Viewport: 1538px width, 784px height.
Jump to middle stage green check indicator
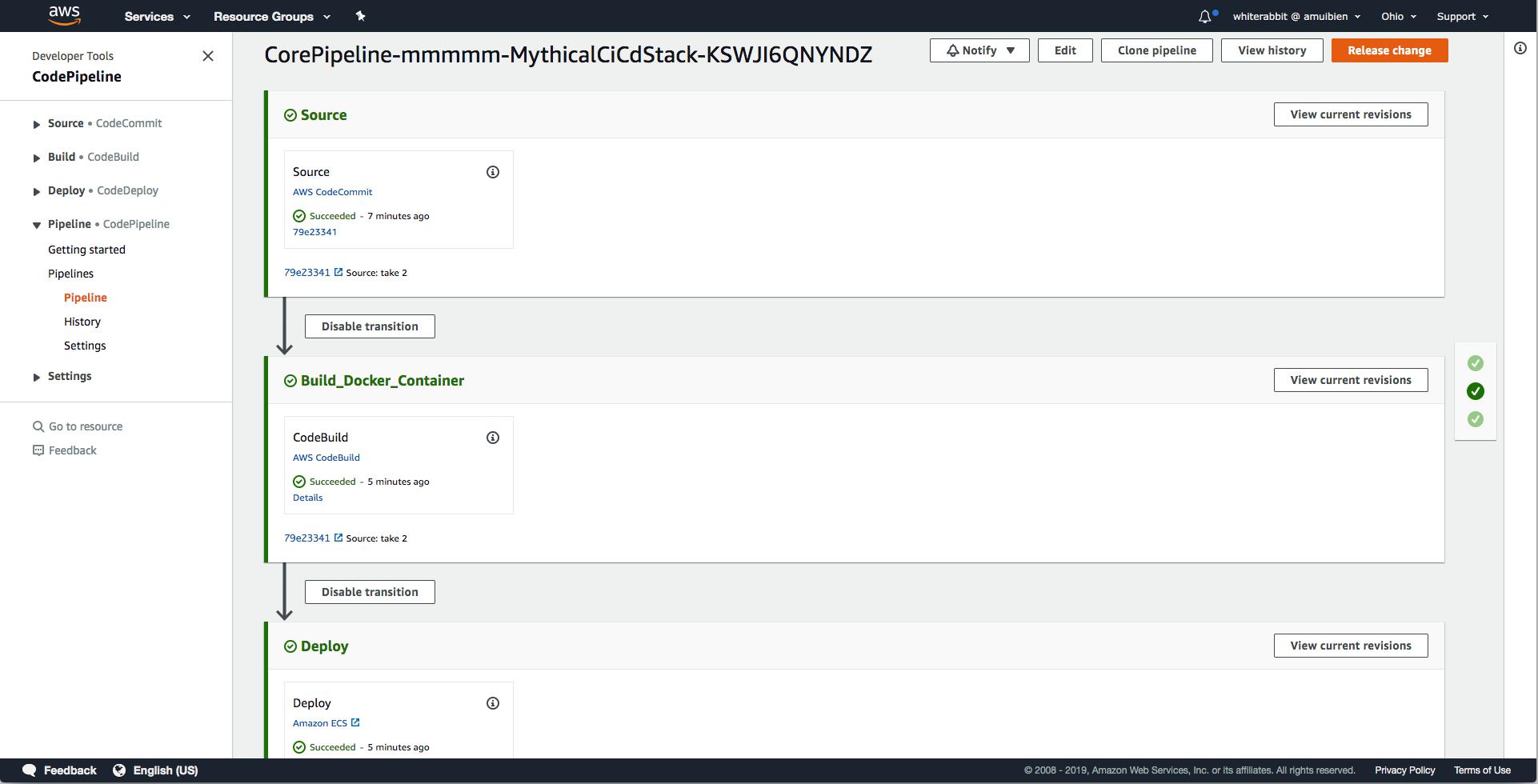tap(1476, 391)
